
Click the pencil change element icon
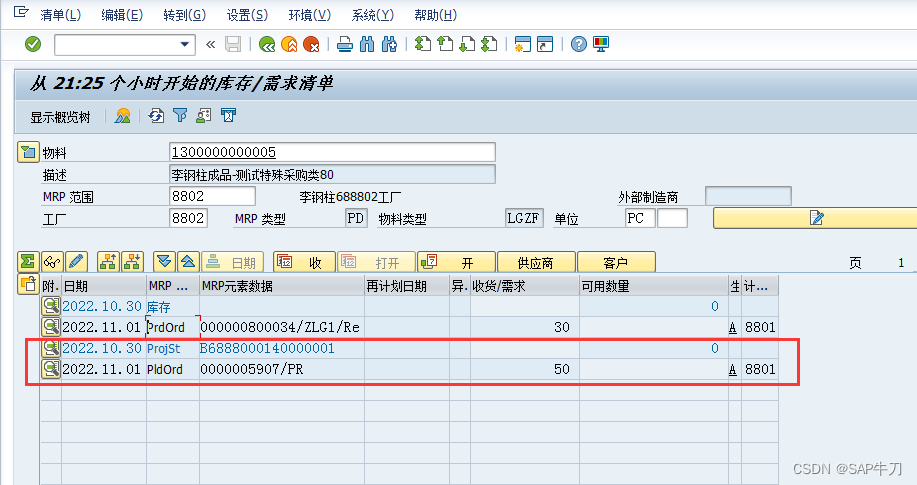click(76, 262)
